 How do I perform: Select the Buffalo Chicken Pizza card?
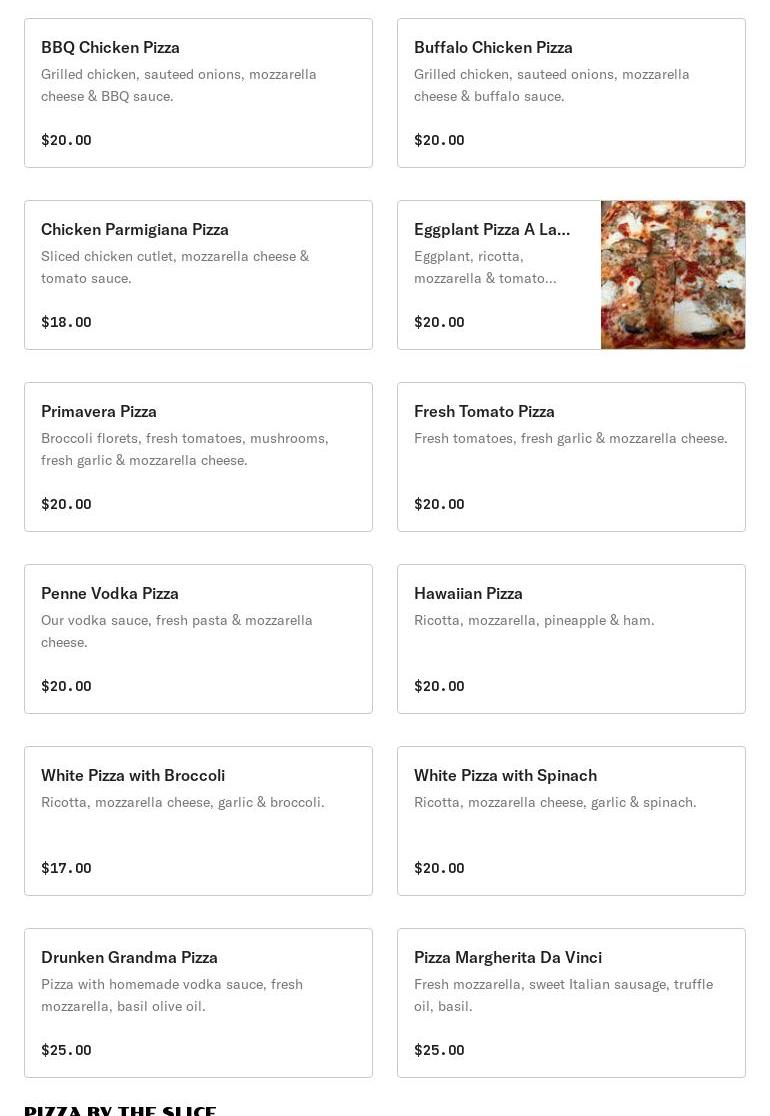point(571,93)
